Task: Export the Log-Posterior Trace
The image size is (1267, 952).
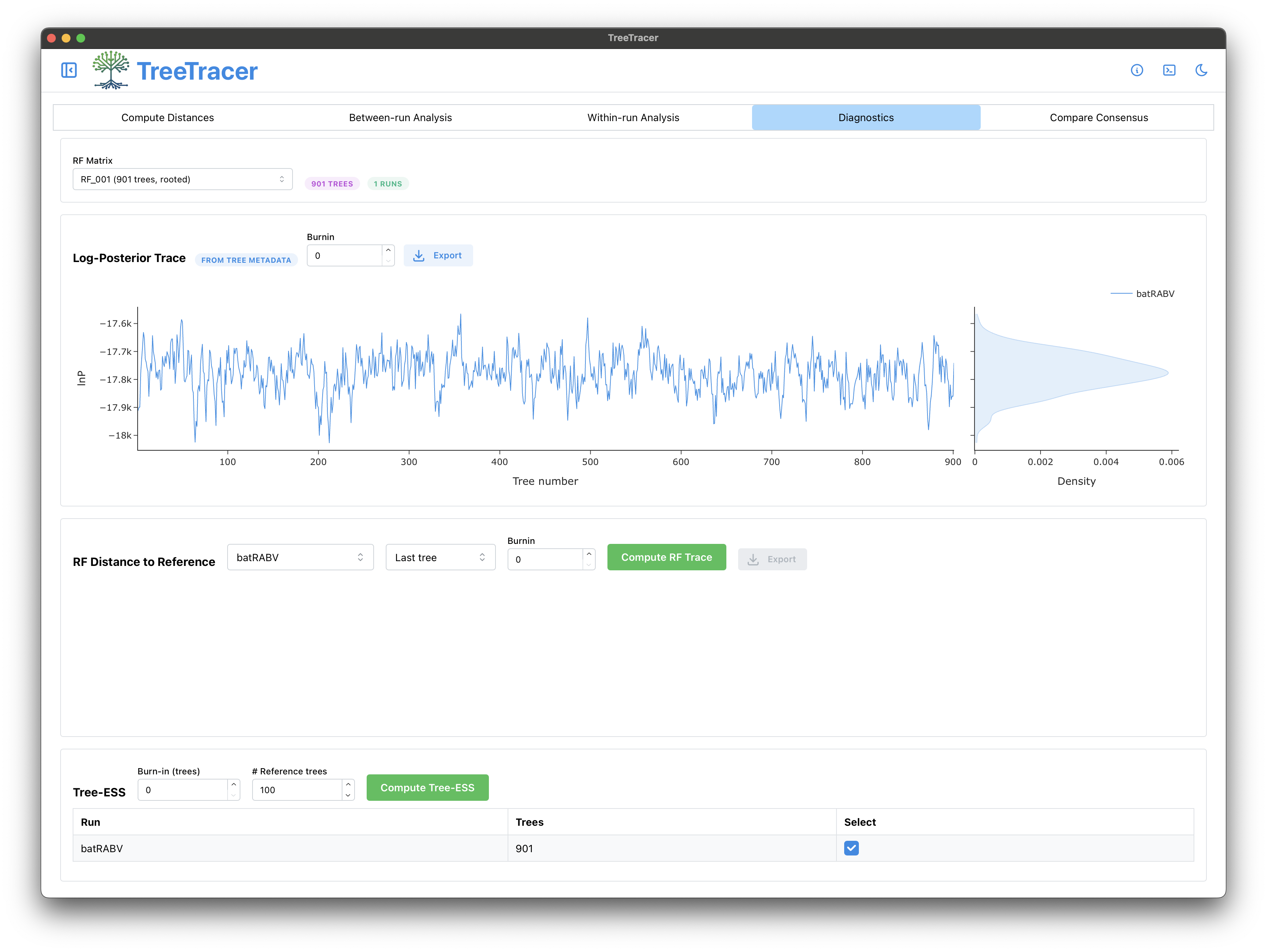Action: coord(438,255)
